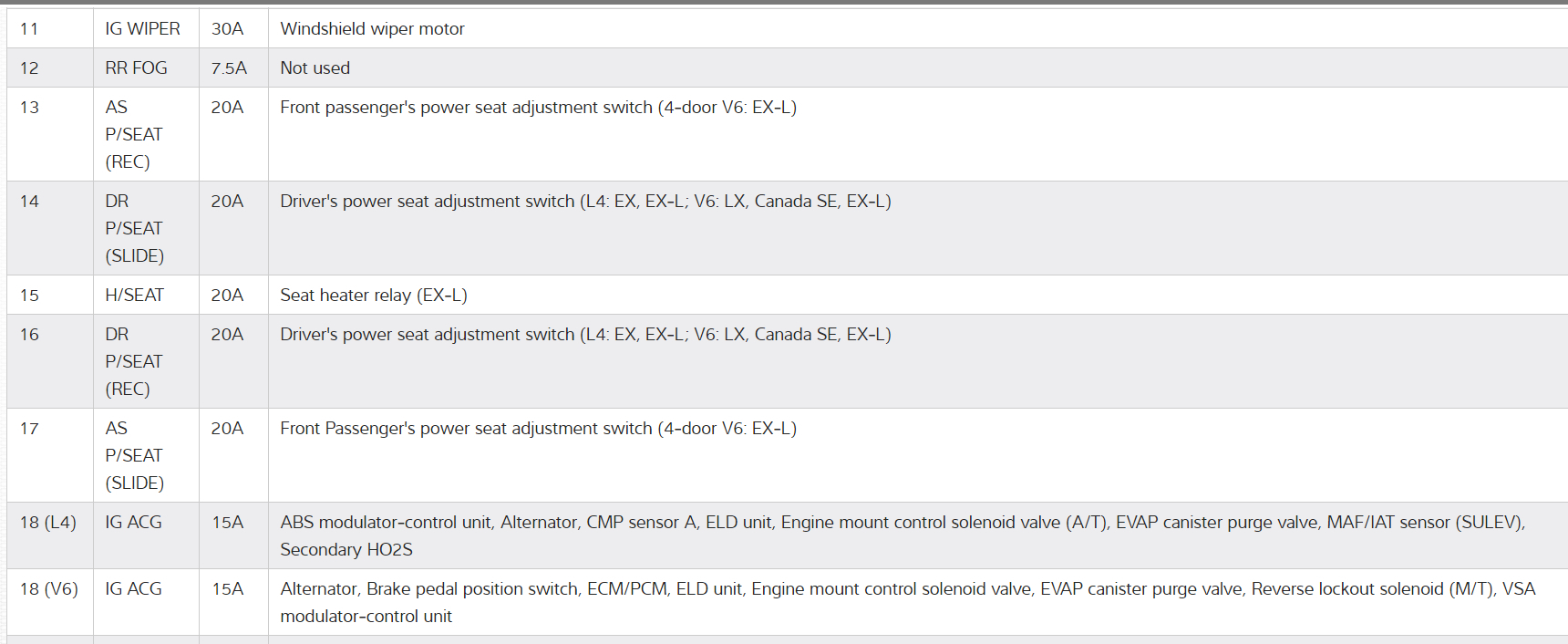Click the "Windshield wiper motor" description text
The width and height of the screenshot is (1568, 644).
(372, 29)
